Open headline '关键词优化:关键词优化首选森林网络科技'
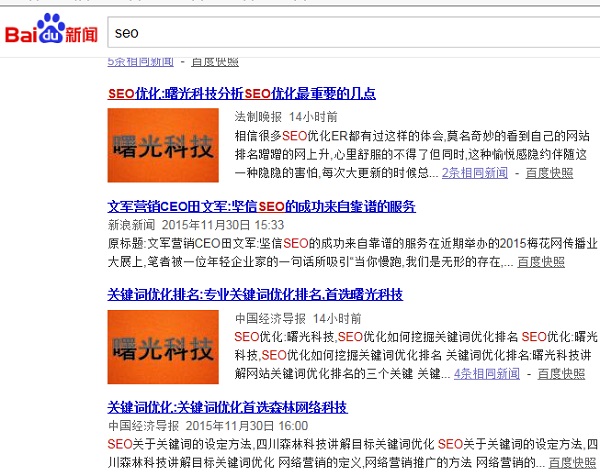 [x=227, y=407]
